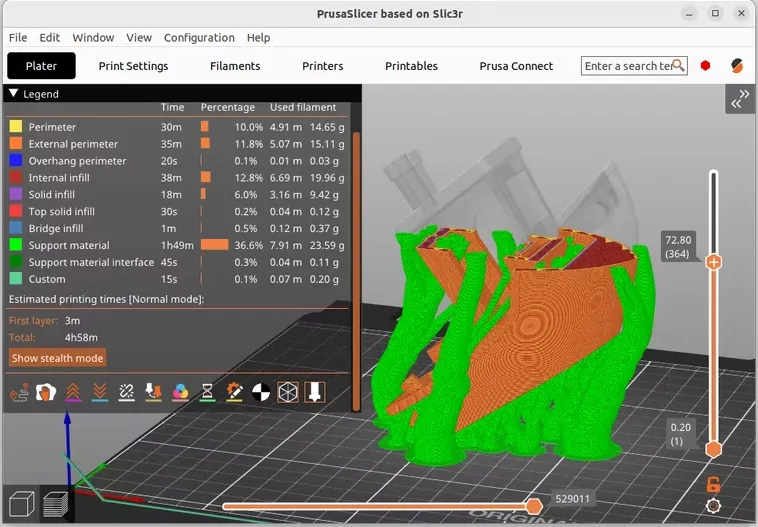Image resolution: width=758 pixels, height=527 pixels.
Task: Toggle Seams visibility broken-link icon
Action: [127, 392]
